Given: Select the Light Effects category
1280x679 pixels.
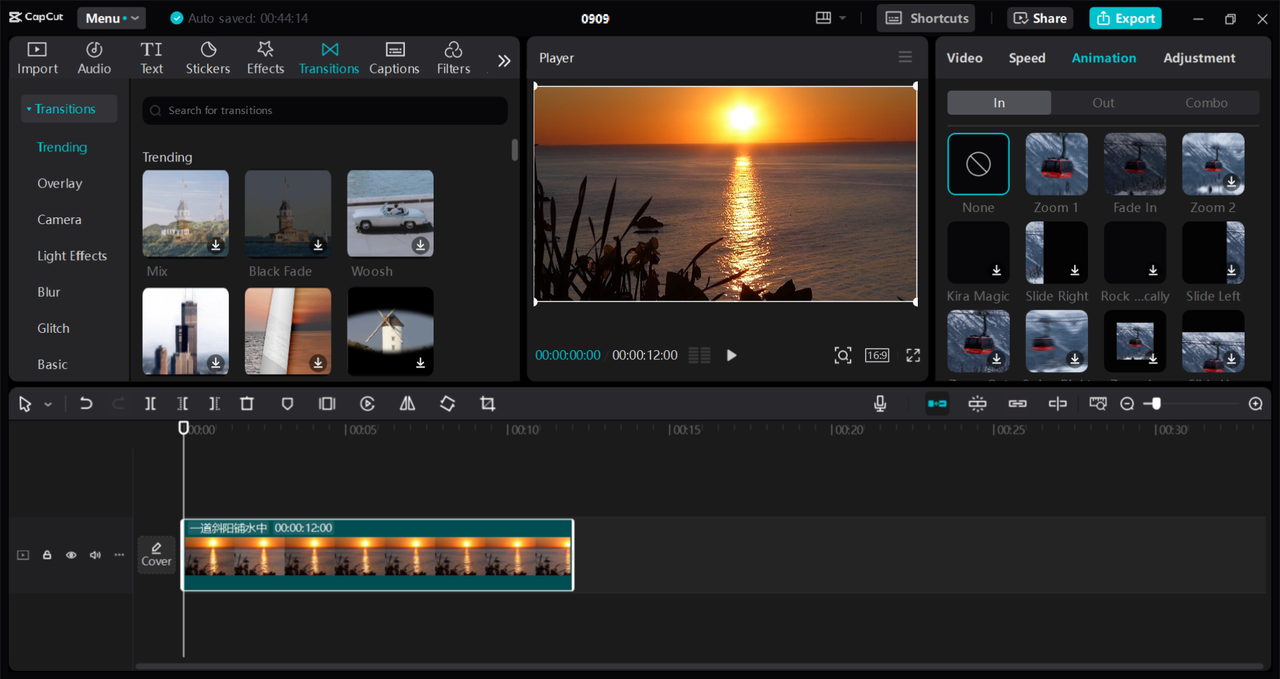Looking at the screenshot, I should pos(72,256).
